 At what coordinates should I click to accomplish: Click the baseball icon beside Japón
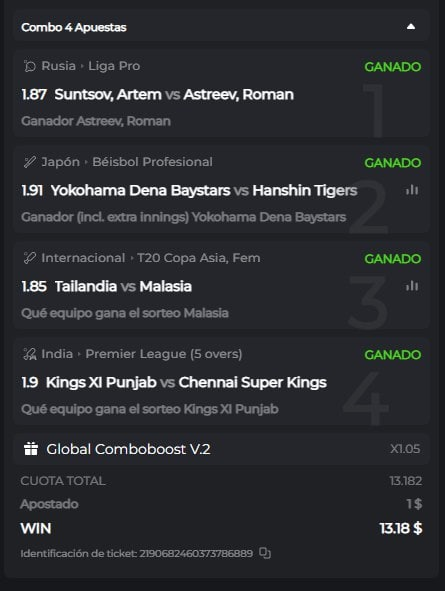coord(29,162)
